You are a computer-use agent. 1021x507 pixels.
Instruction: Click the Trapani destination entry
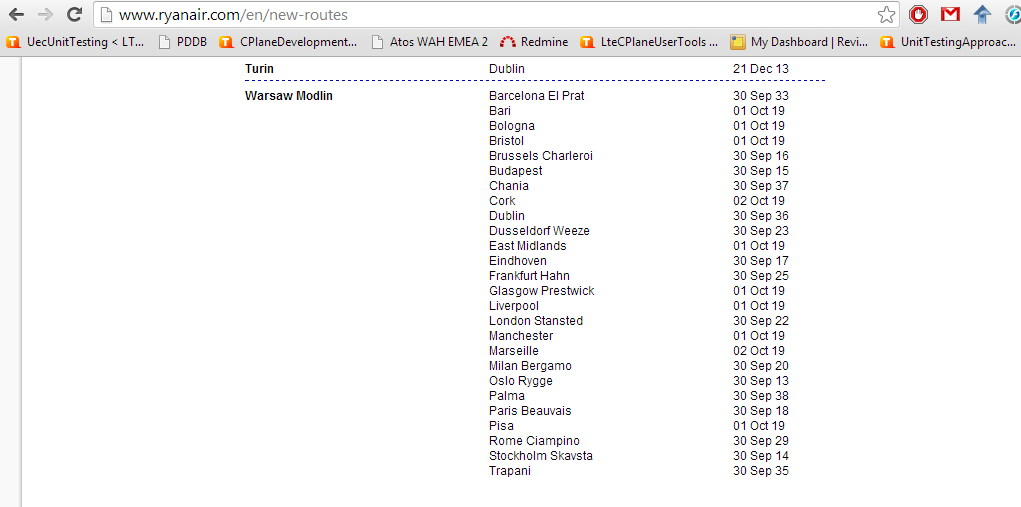[510, 471]
